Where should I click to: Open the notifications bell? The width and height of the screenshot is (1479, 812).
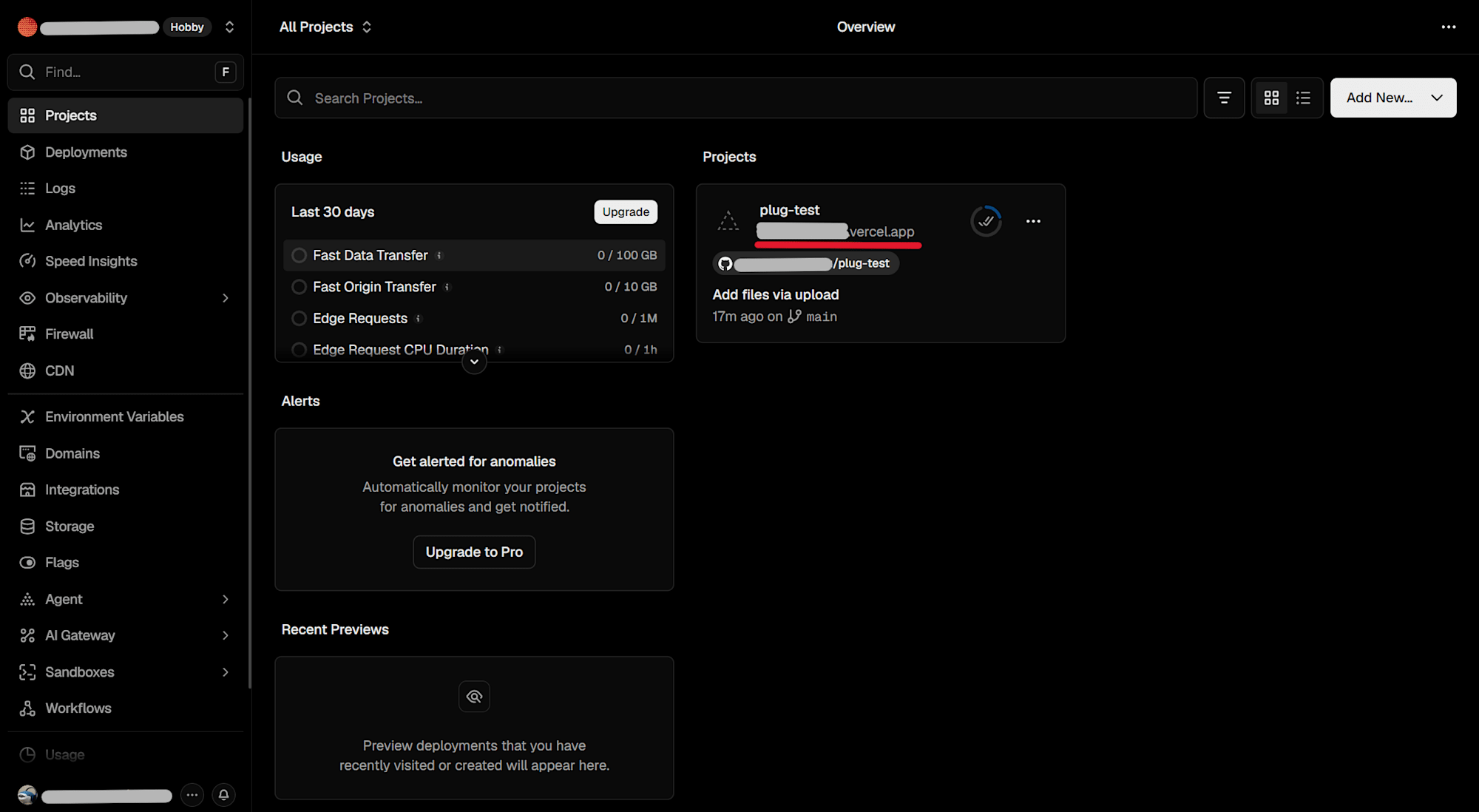(223, 794)
